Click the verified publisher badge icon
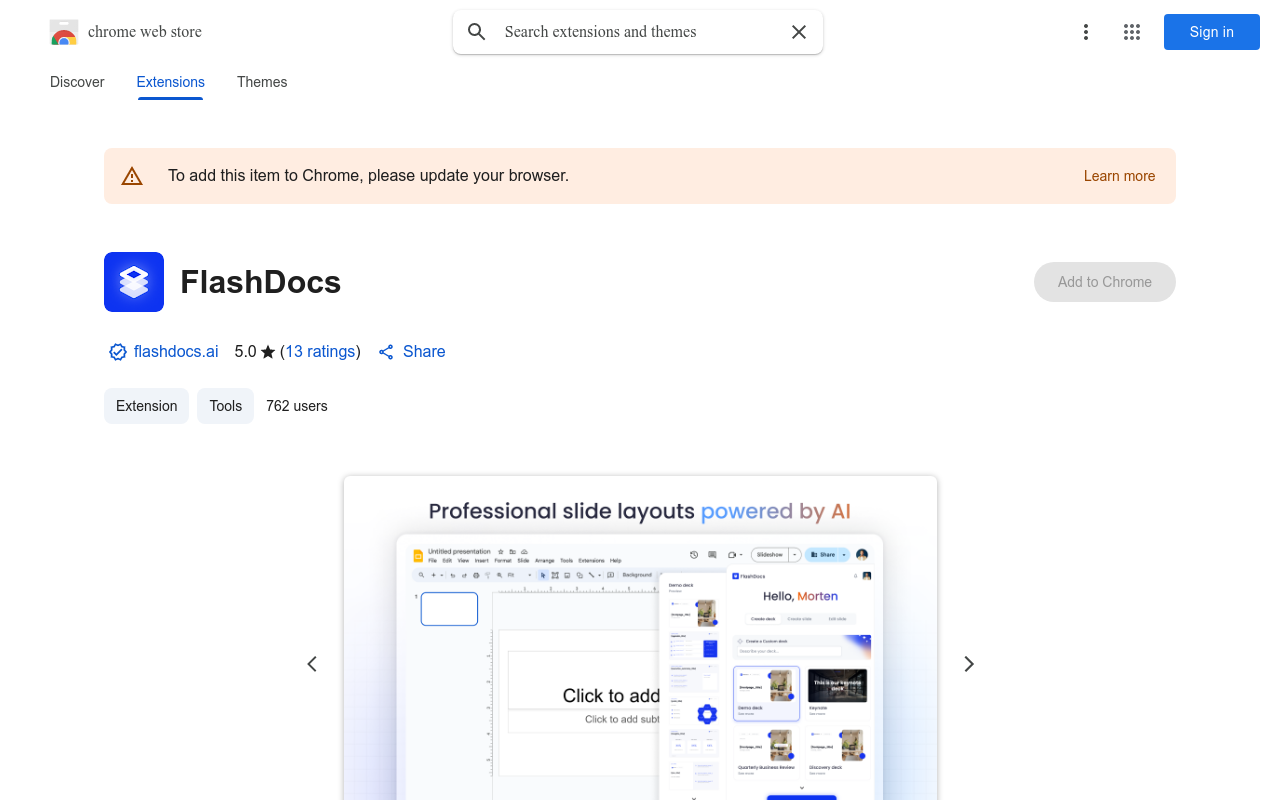The width and height of the screenshot is (1280, 800). [x=118, y=352]
